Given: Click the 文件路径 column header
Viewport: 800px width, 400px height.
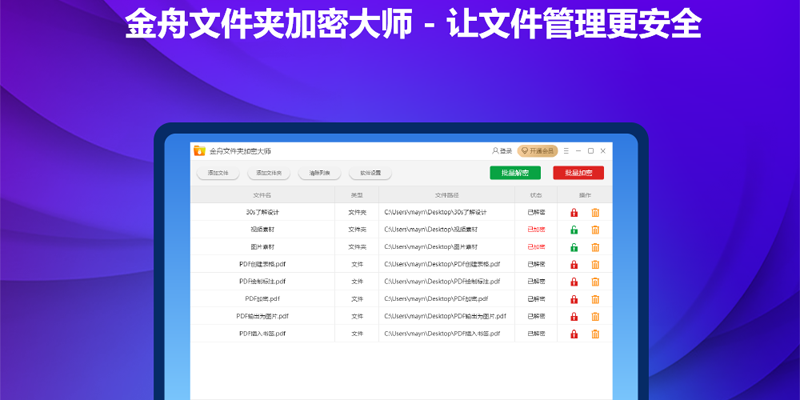Looking at the screenshot, I should pos(447,195).
